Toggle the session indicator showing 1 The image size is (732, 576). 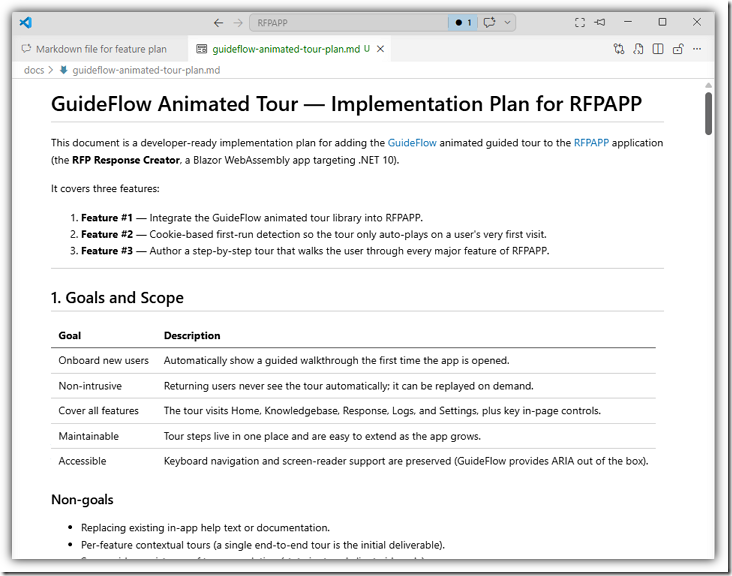463,22
